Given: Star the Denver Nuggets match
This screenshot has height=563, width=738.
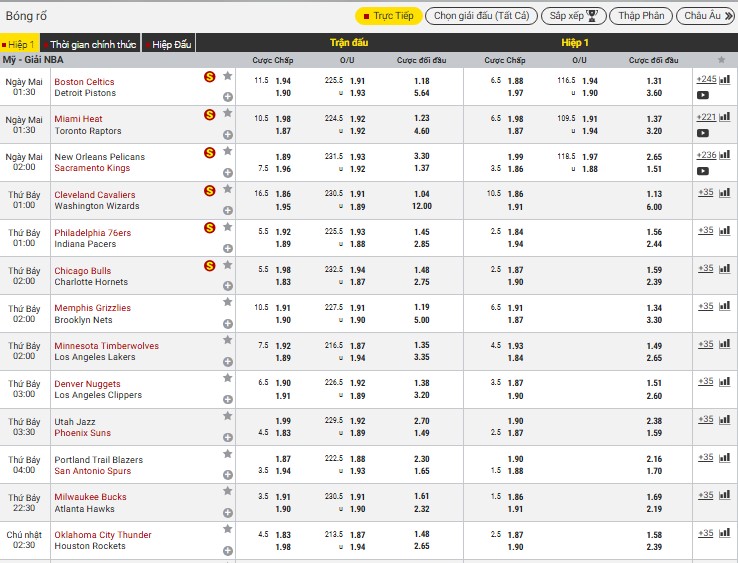Looking at the screenshot, I should tap(227, 378).
